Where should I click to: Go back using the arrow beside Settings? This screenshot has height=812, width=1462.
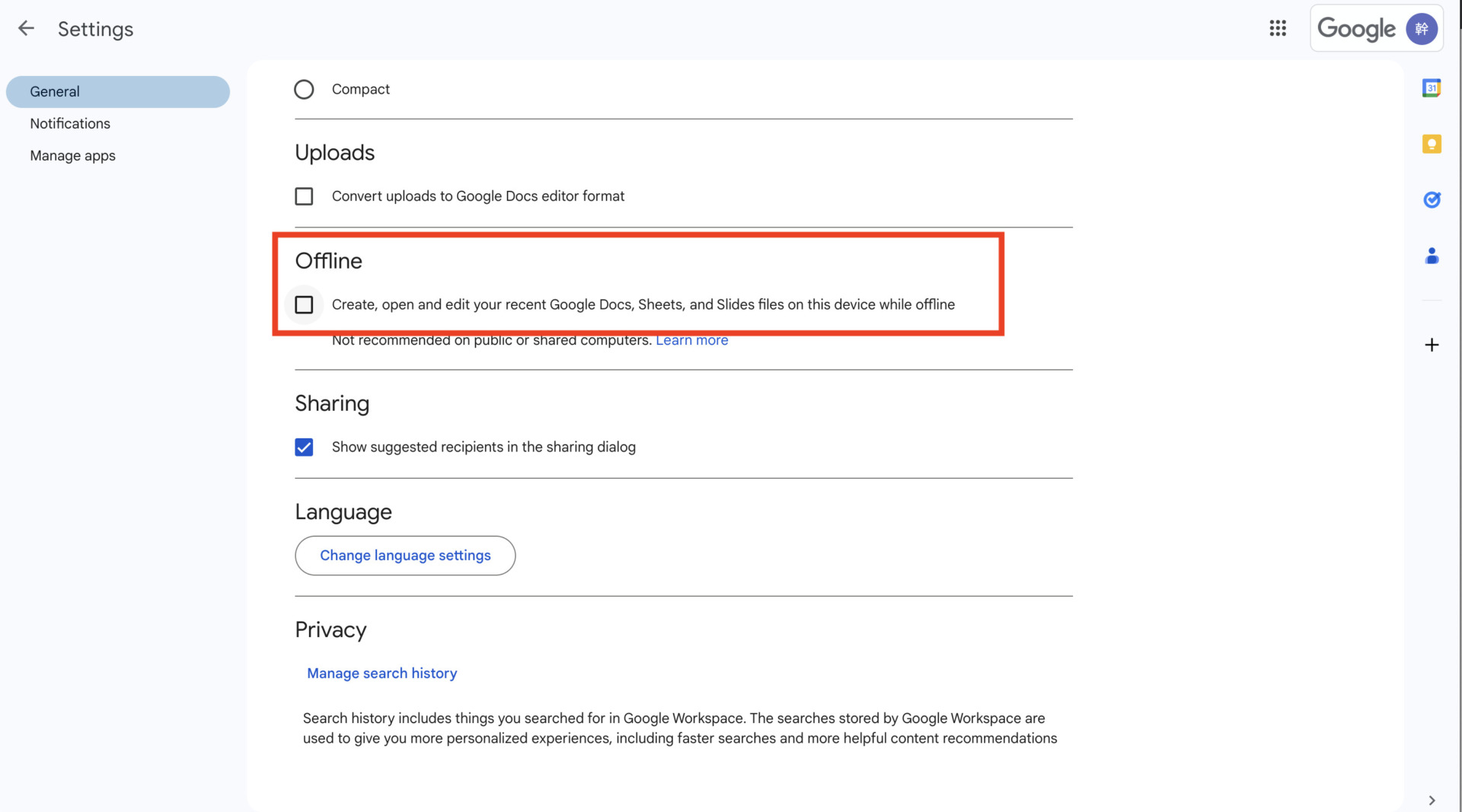coord(25,28)
